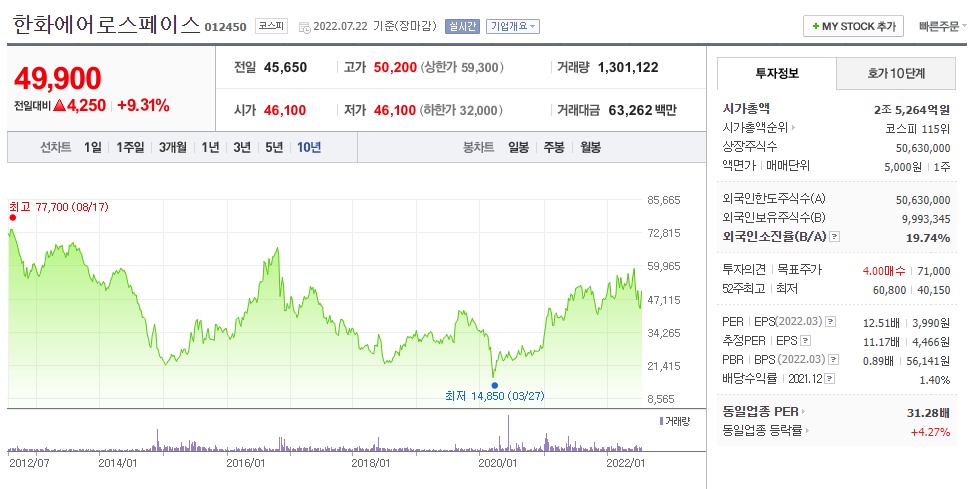Image resolution: width=970 pixels, height=489 pixels.
Task: Select the 1일 line chart period
Action: [x=93, y=147]
